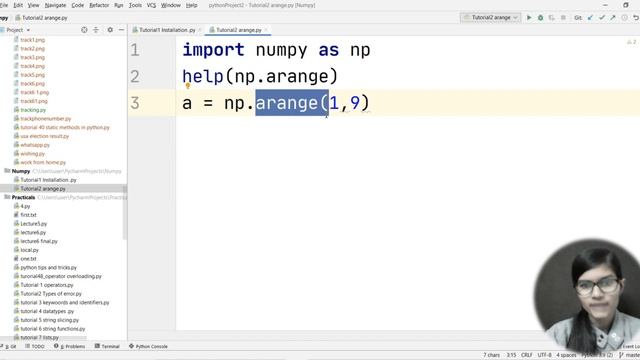Close the Tutorial2 arange.py tab

[266, 30]
